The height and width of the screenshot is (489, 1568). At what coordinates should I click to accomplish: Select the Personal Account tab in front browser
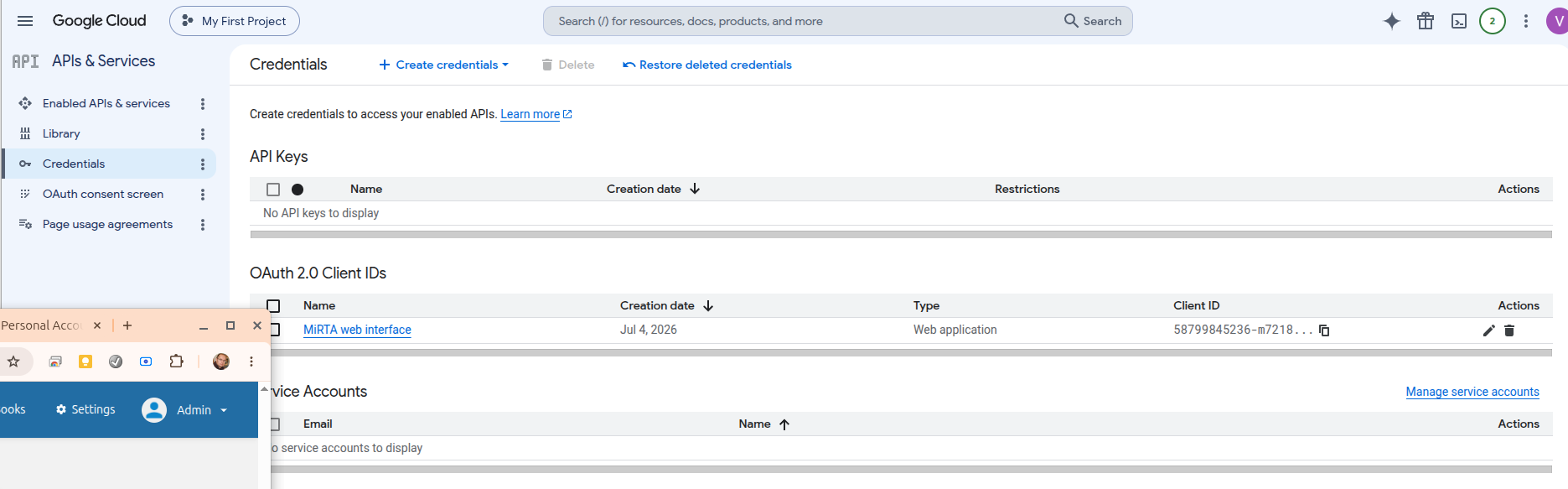click(x=42, y=325)
